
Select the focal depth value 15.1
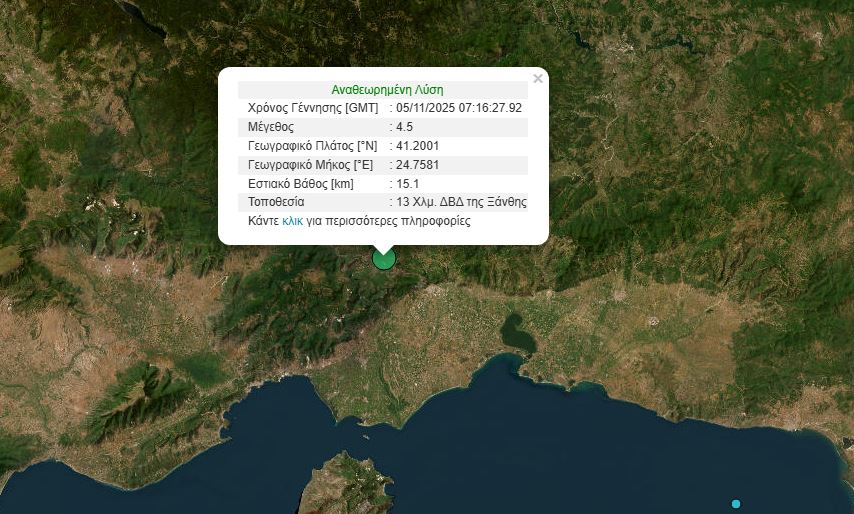[x=407, y=184]
